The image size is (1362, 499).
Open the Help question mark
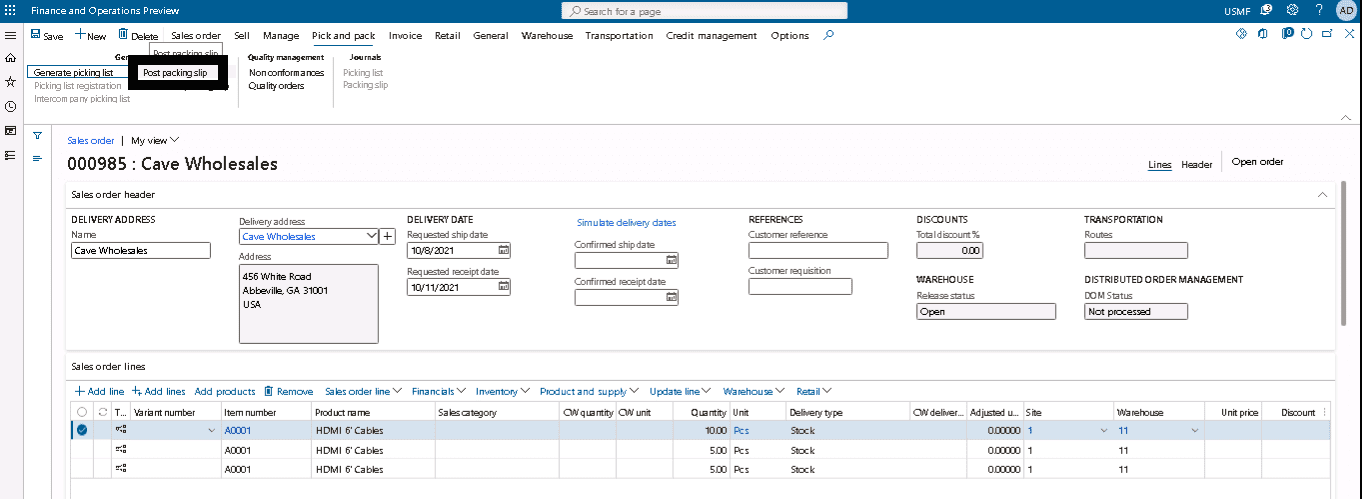pyautogui.click(x=1319, y=10)
